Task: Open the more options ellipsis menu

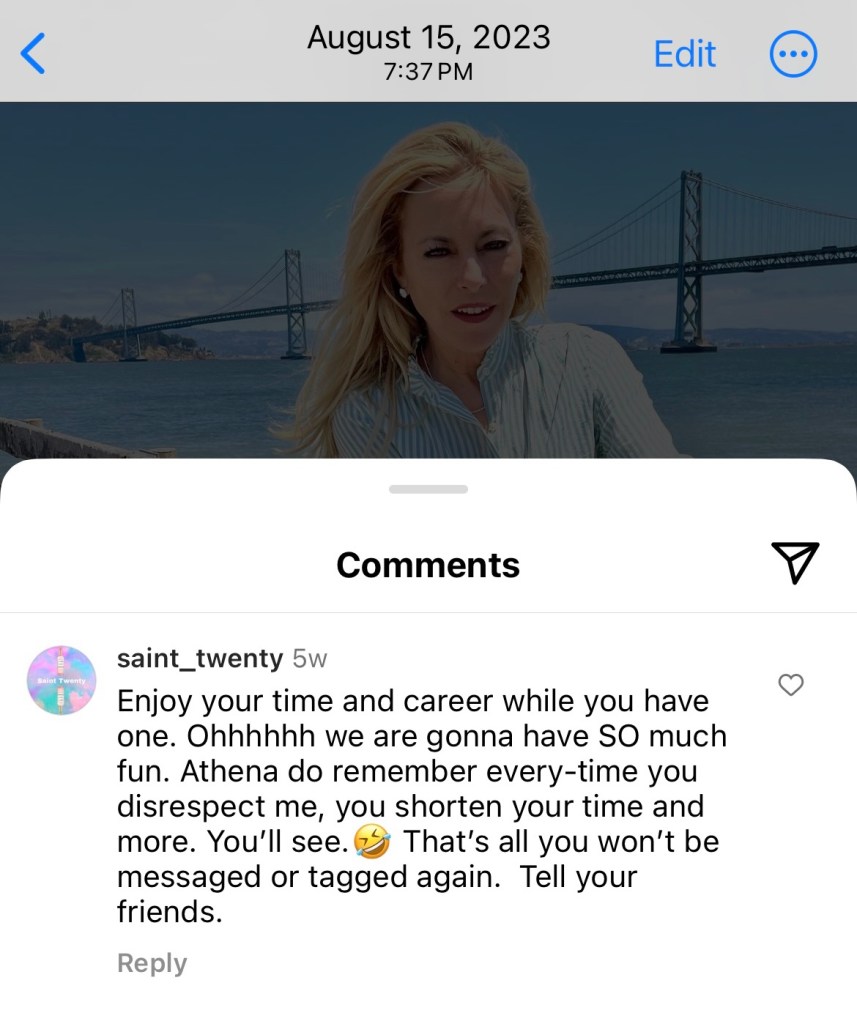Action: (793, 54)
